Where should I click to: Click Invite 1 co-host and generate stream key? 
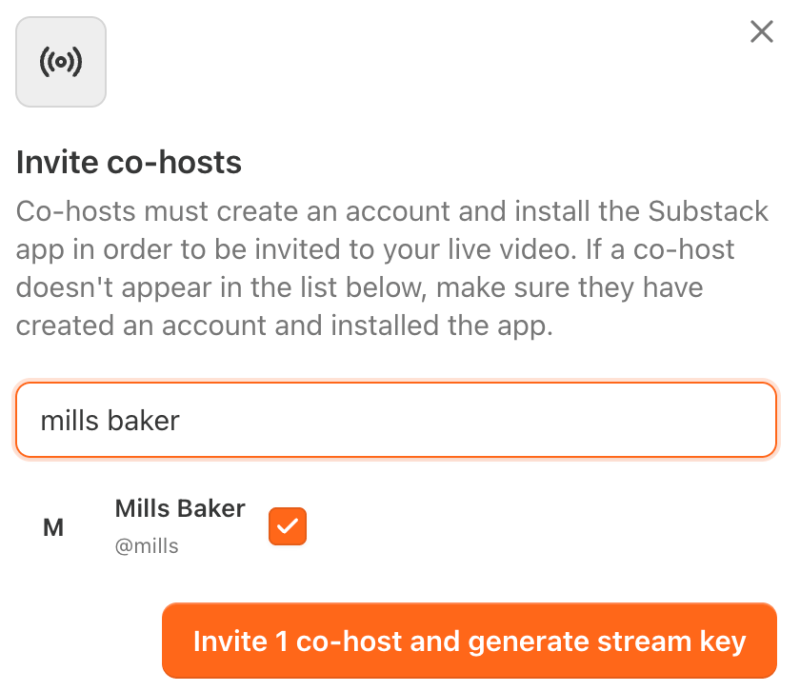coord(469,641)
